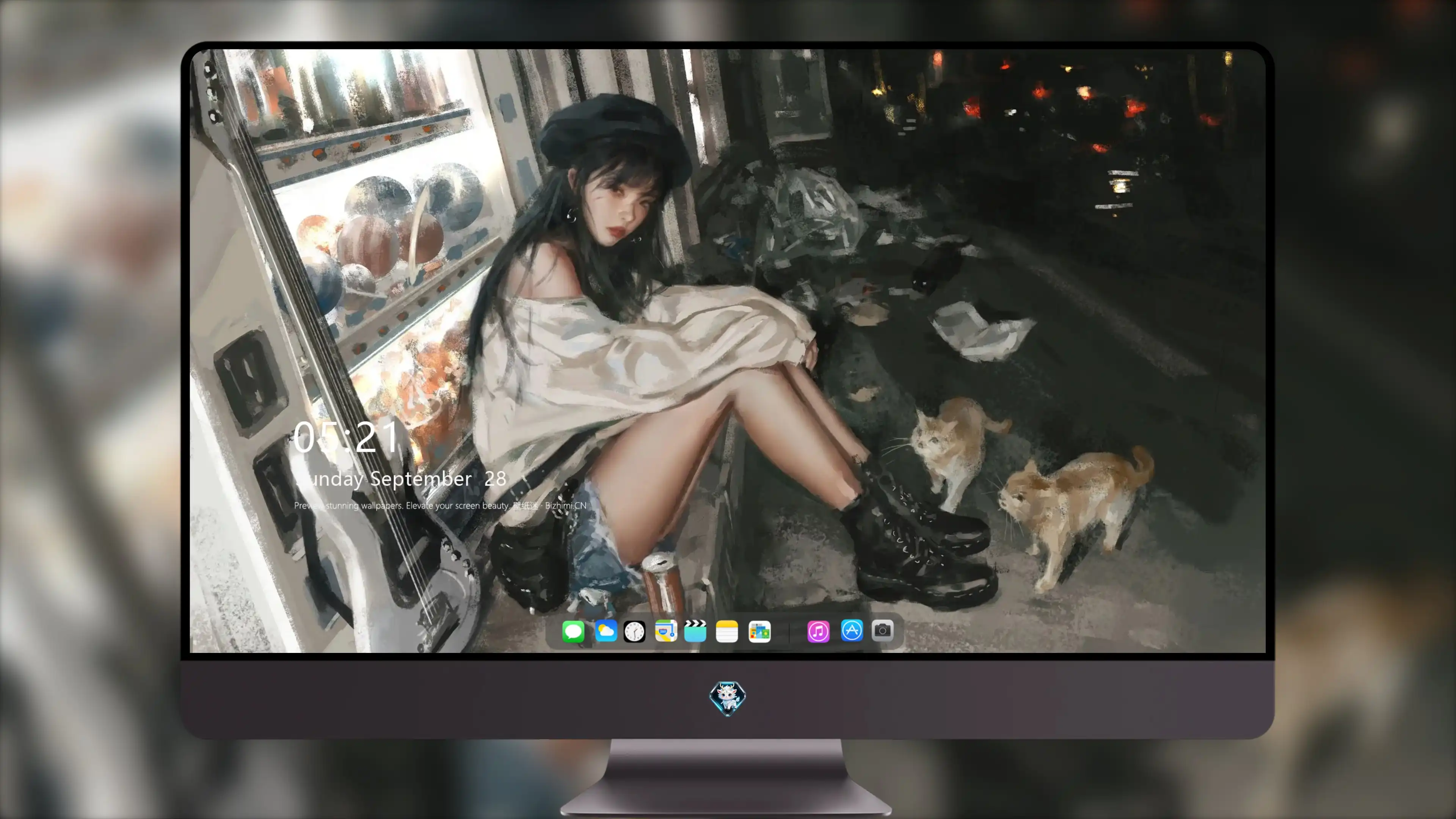1456x819 pixels.
Task: Open the blue App Store icon
Action: pos(852,630)
